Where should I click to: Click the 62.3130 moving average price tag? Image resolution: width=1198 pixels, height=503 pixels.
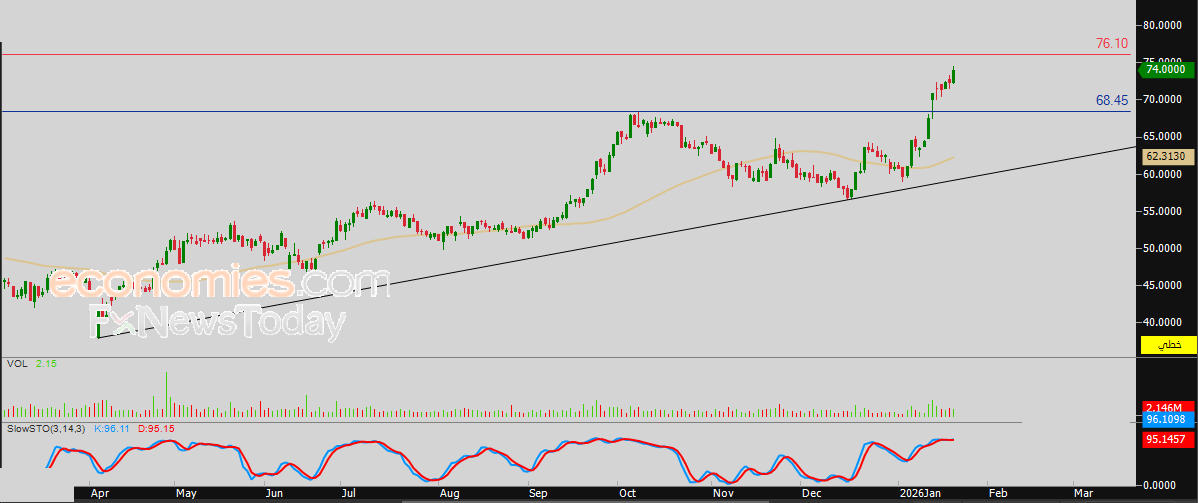coord(1166,156)
